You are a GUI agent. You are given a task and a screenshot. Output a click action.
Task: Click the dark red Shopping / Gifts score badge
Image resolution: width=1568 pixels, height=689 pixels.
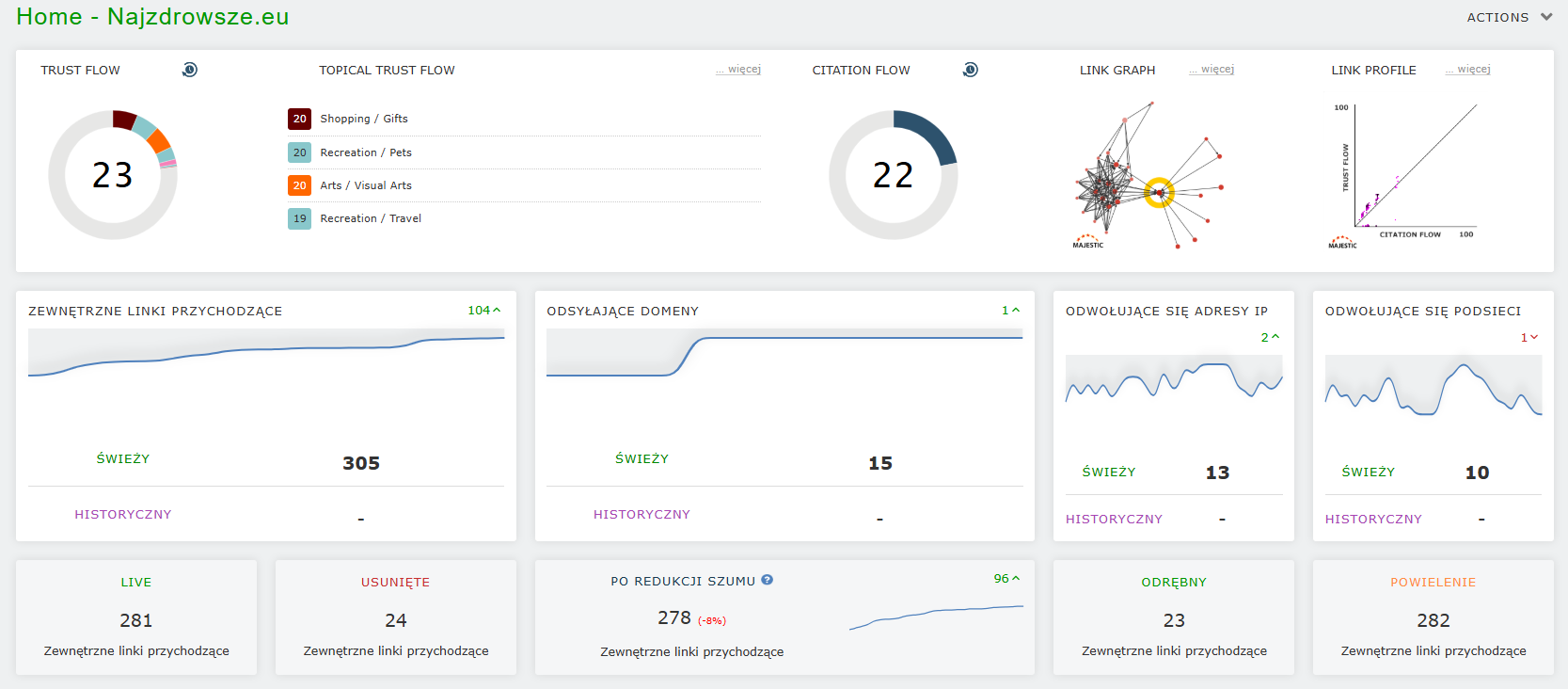coord(299,119)
